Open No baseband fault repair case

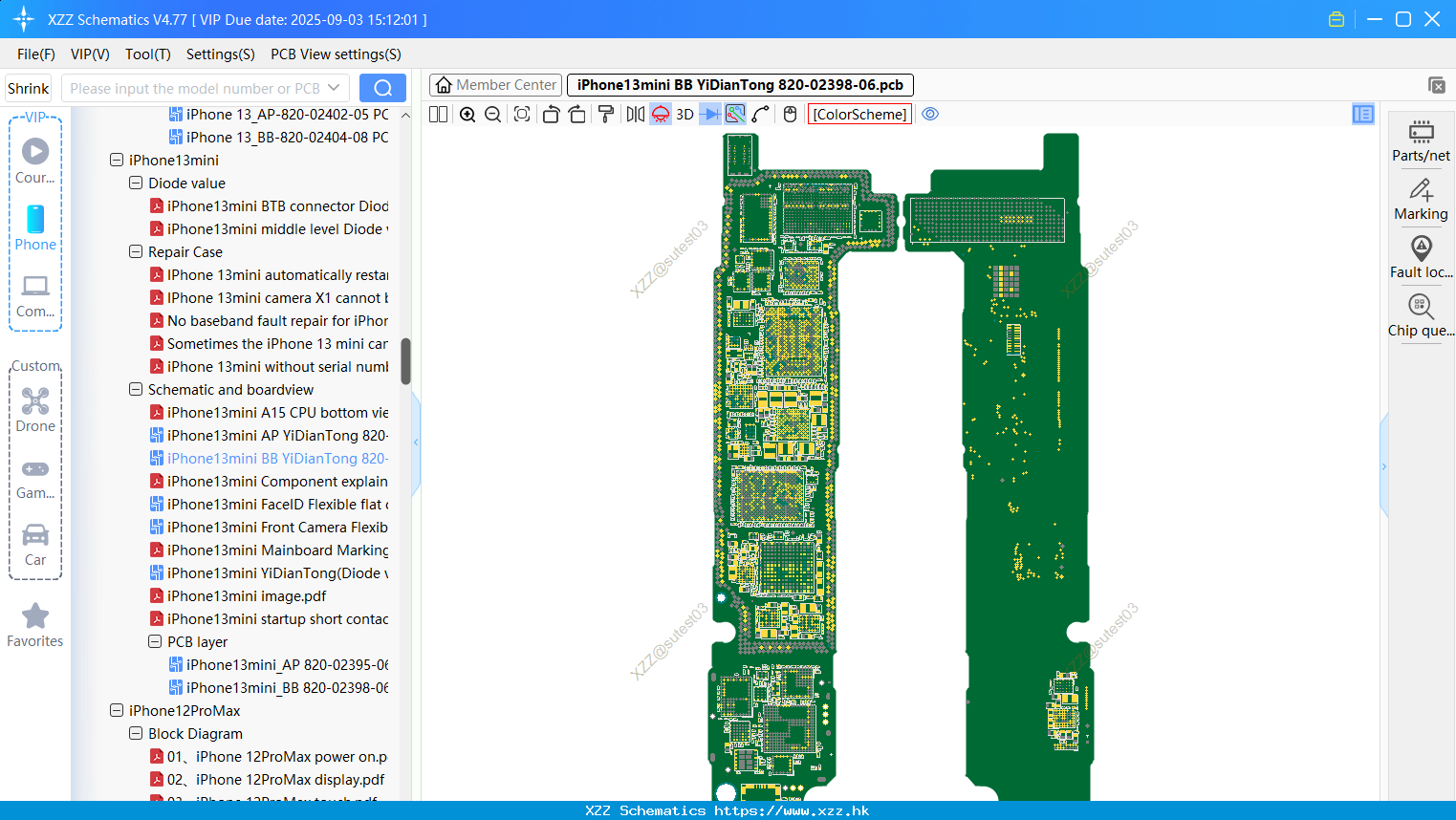pyautogui.click(x=269, y=320)
